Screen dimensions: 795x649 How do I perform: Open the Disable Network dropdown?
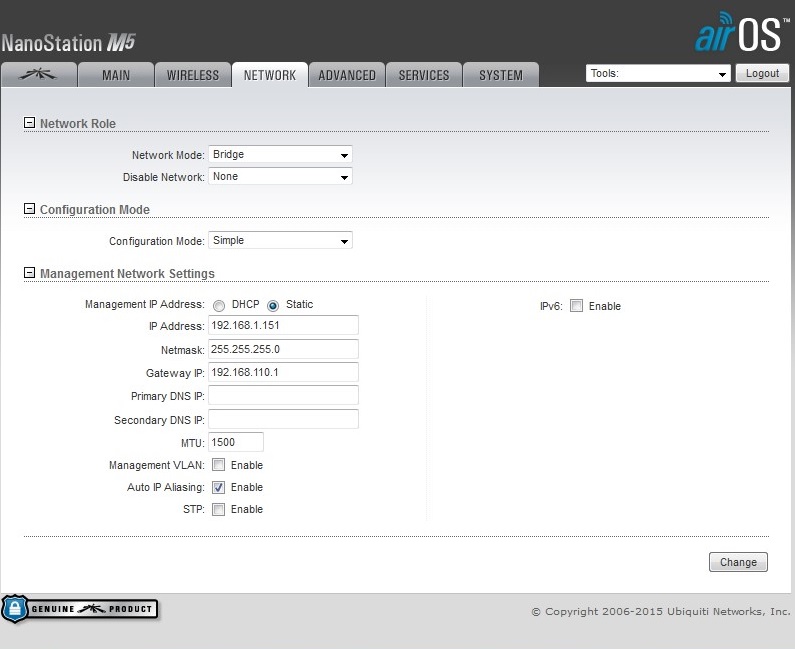coord(280,176)
